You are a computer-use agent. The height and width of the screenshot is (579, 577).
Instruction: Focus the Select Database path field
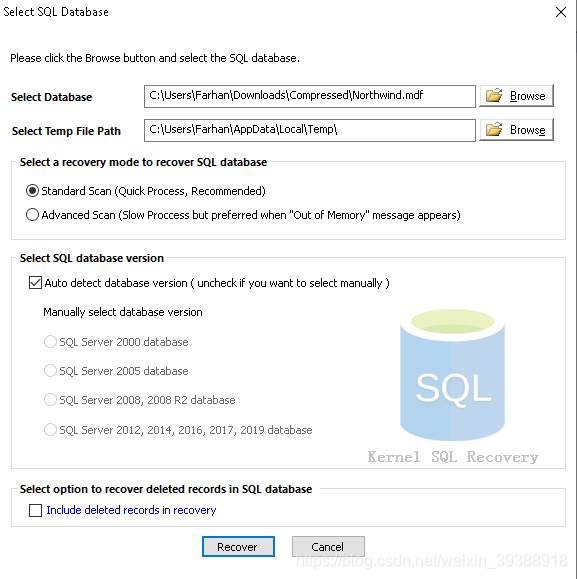pos(310,96)
